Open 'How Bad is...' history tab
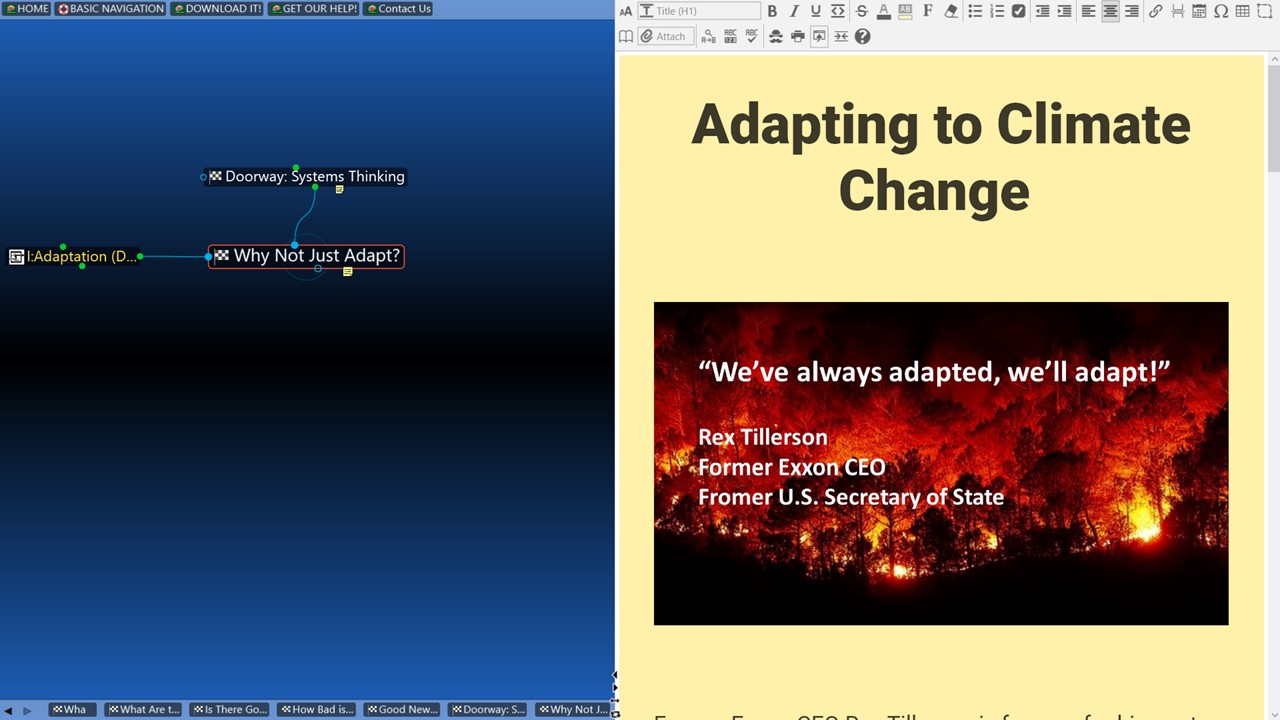The width and height of the screenshot is (1280, 720). [x=316, y=709]
